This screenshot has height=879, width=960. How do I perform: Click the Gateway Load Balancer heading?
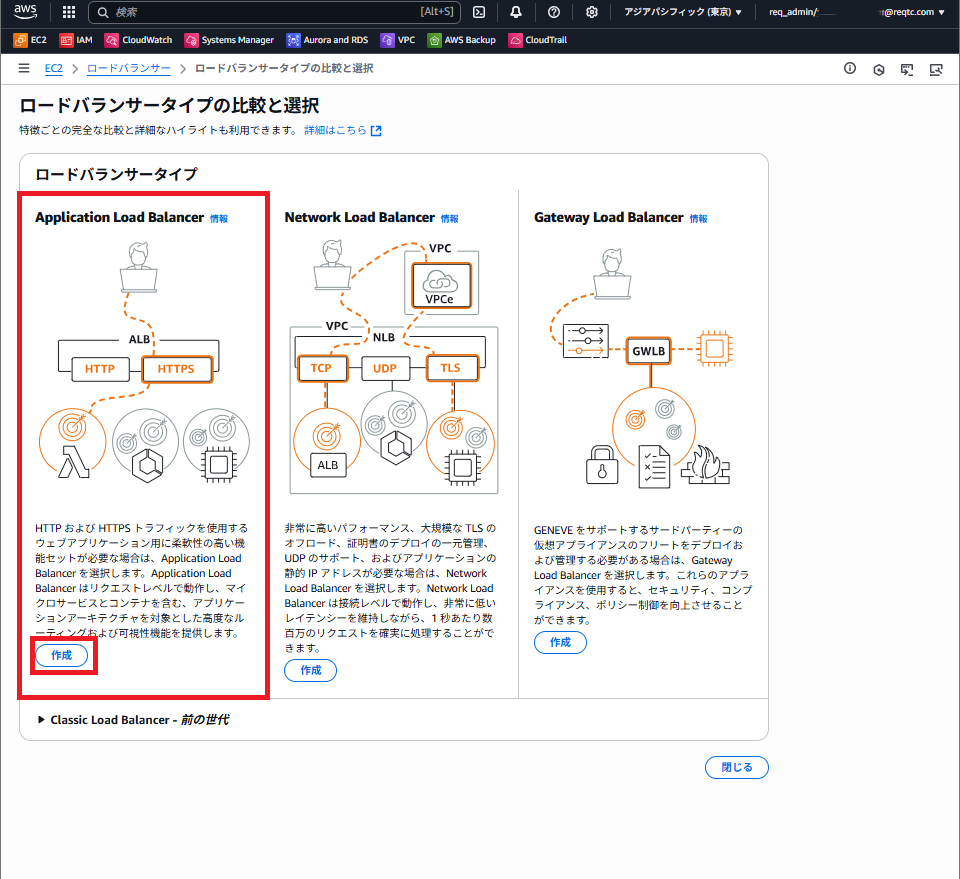[x=609, y=217]
